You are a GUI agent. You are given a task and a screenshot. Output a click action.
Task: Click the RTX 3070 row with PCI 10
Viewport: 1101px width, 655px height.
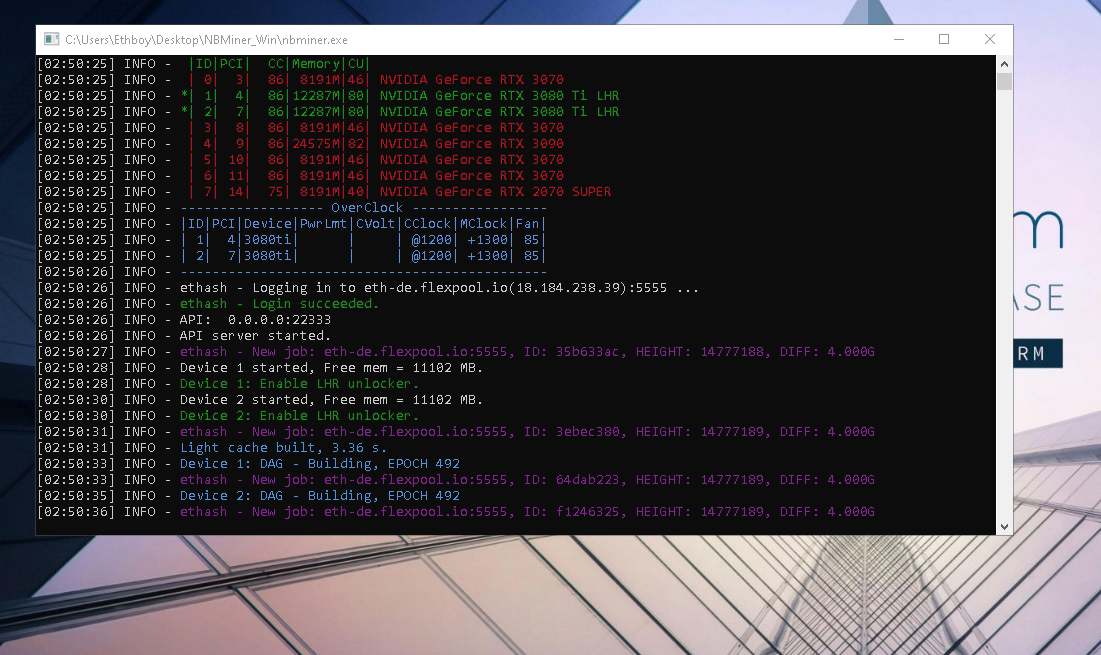click(376, 159)
